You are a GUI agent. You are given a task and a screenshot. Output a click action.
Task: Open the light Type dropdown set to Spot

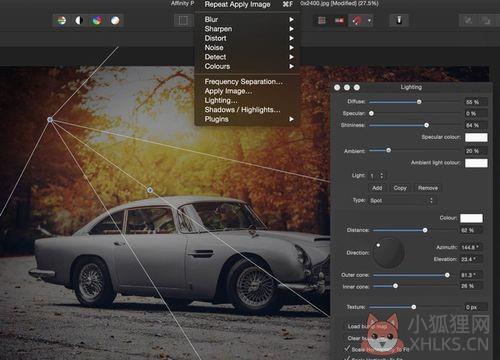coord(401,200)
